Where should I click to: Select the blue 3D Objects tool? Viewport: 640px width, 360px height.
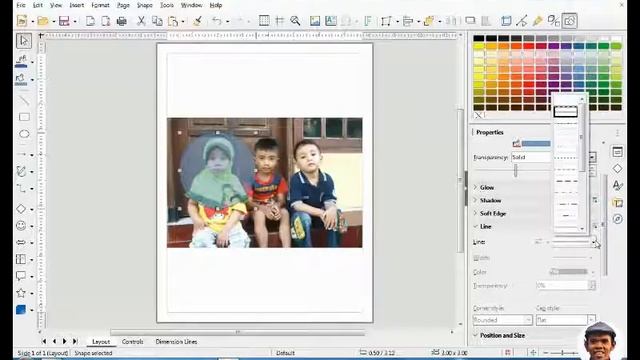click(x=21, y=310)
